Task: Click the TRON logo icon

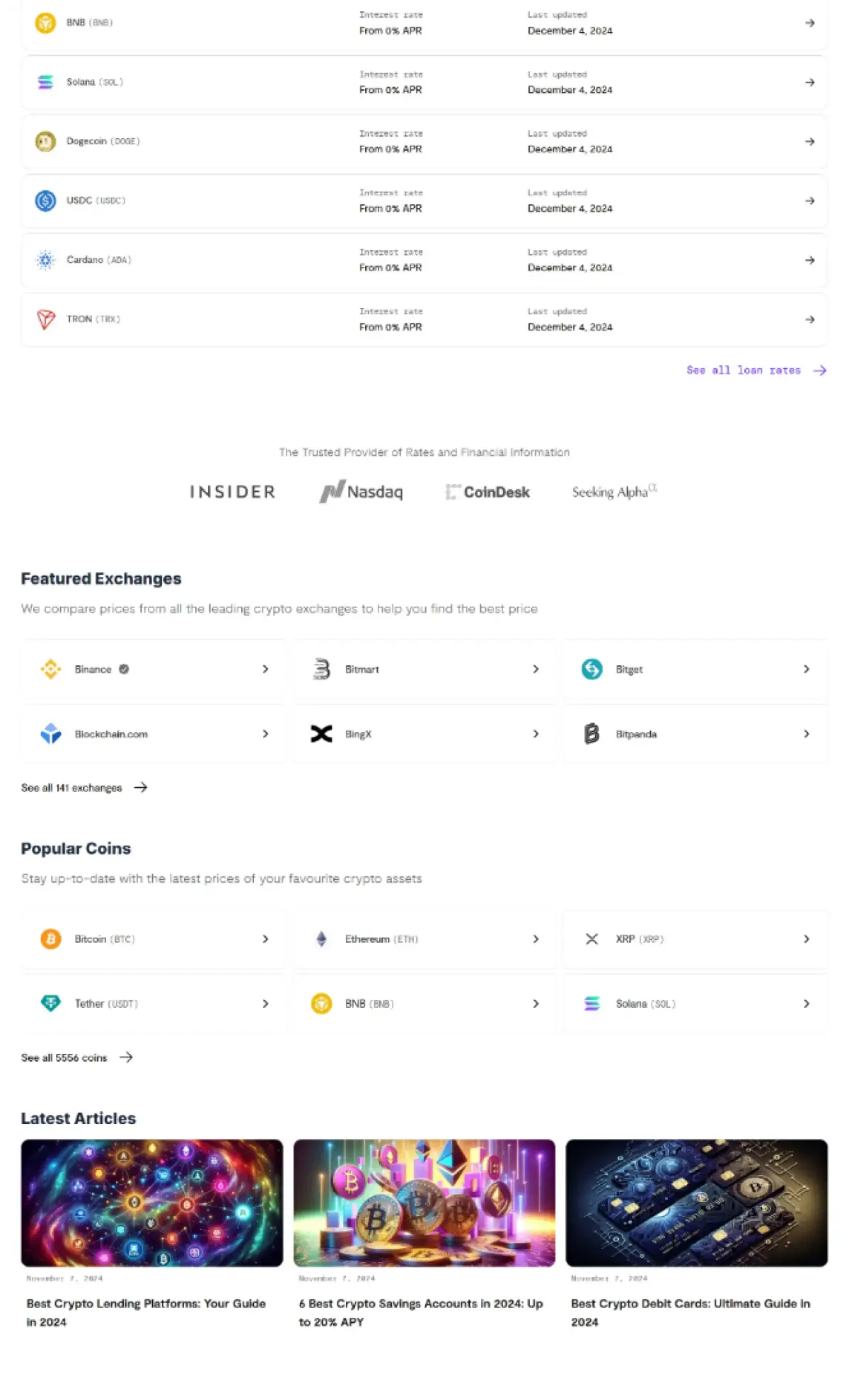Action: pos(45,319)
